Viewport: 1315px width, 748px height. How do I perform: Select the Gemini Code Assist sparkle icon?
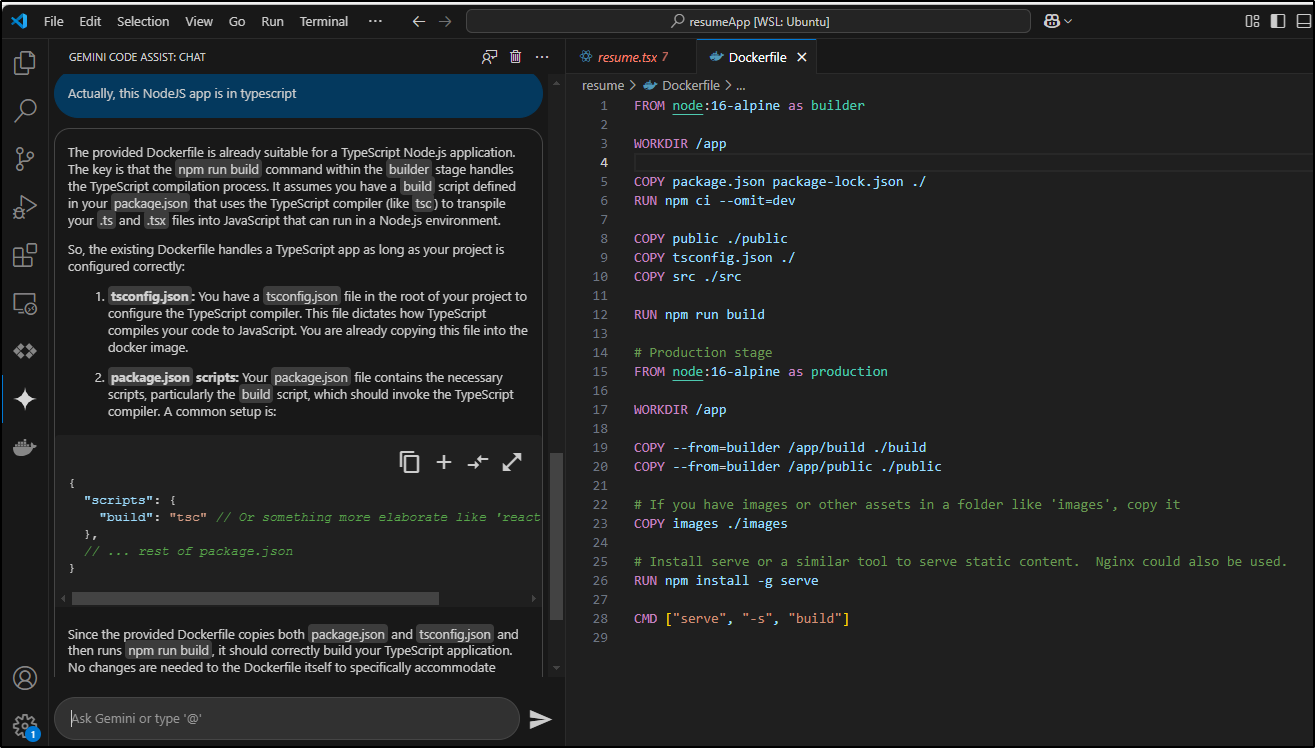(x=25, y=400)
